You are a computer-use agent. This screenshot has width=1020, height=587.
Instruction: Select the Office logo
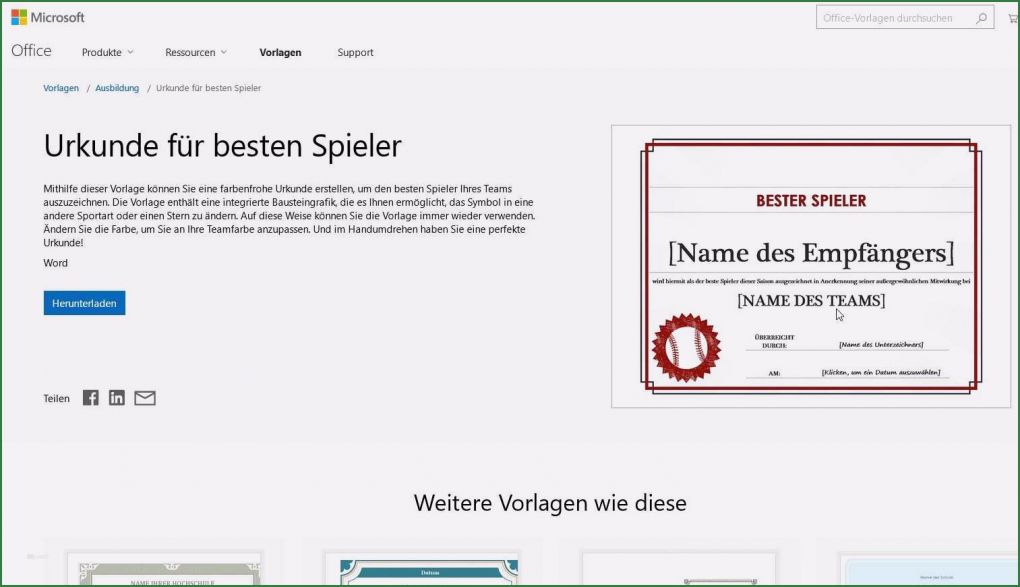pos(31,51)
